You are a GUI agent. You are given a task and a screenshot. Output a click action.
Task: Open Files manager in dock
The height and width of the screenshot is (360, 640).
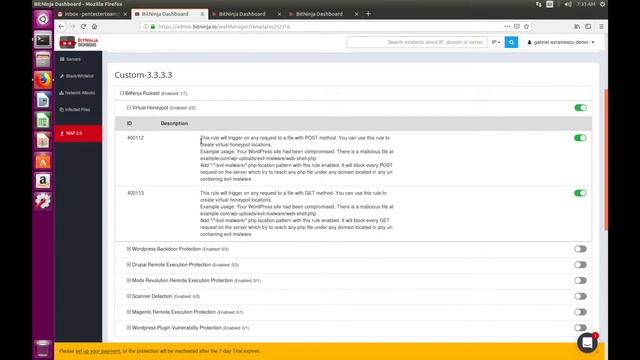[43, 60]
